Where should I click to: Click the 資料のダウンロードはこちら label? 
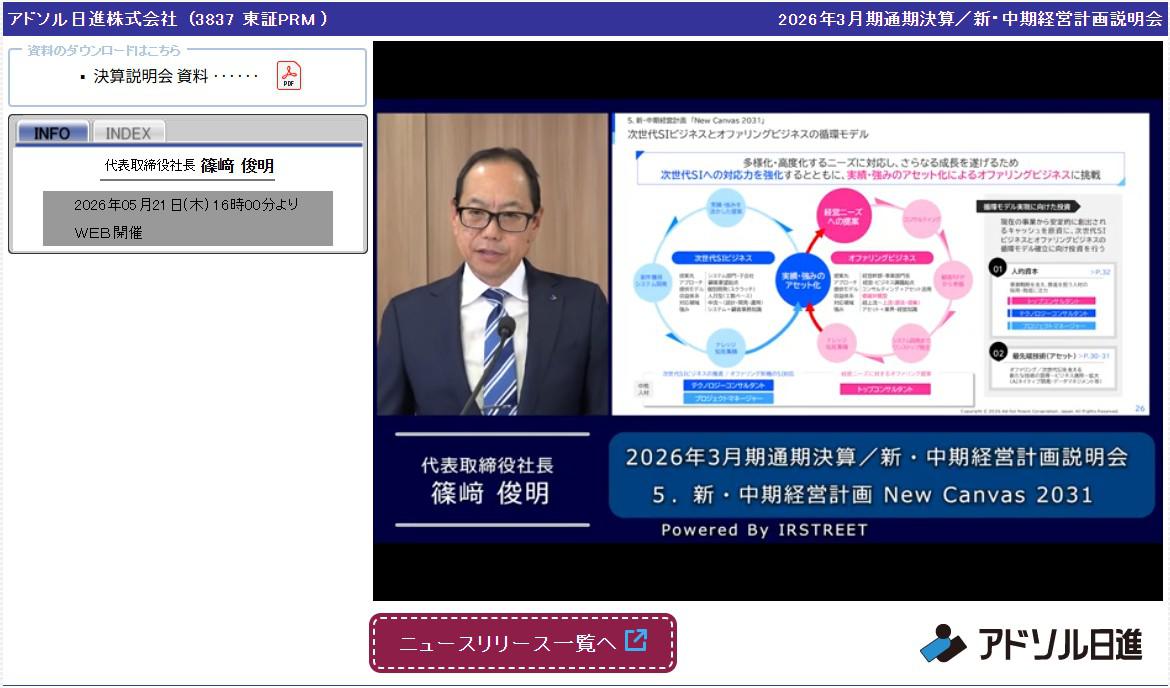(104, 50)
